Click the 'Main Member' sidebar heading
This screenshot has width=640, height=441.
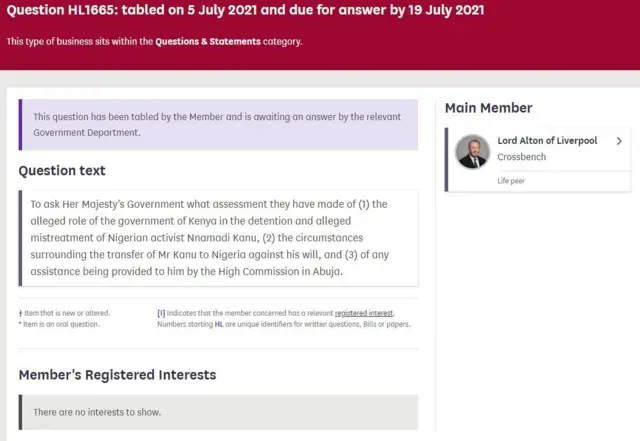488,108
